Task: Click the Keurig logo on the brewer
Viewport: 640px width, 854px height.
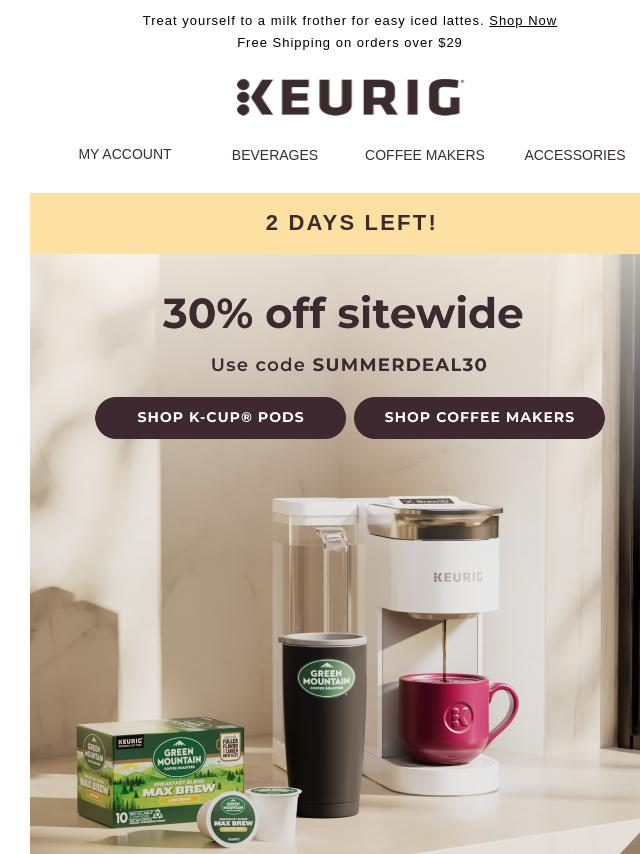Action: click(x=458, y=577)
